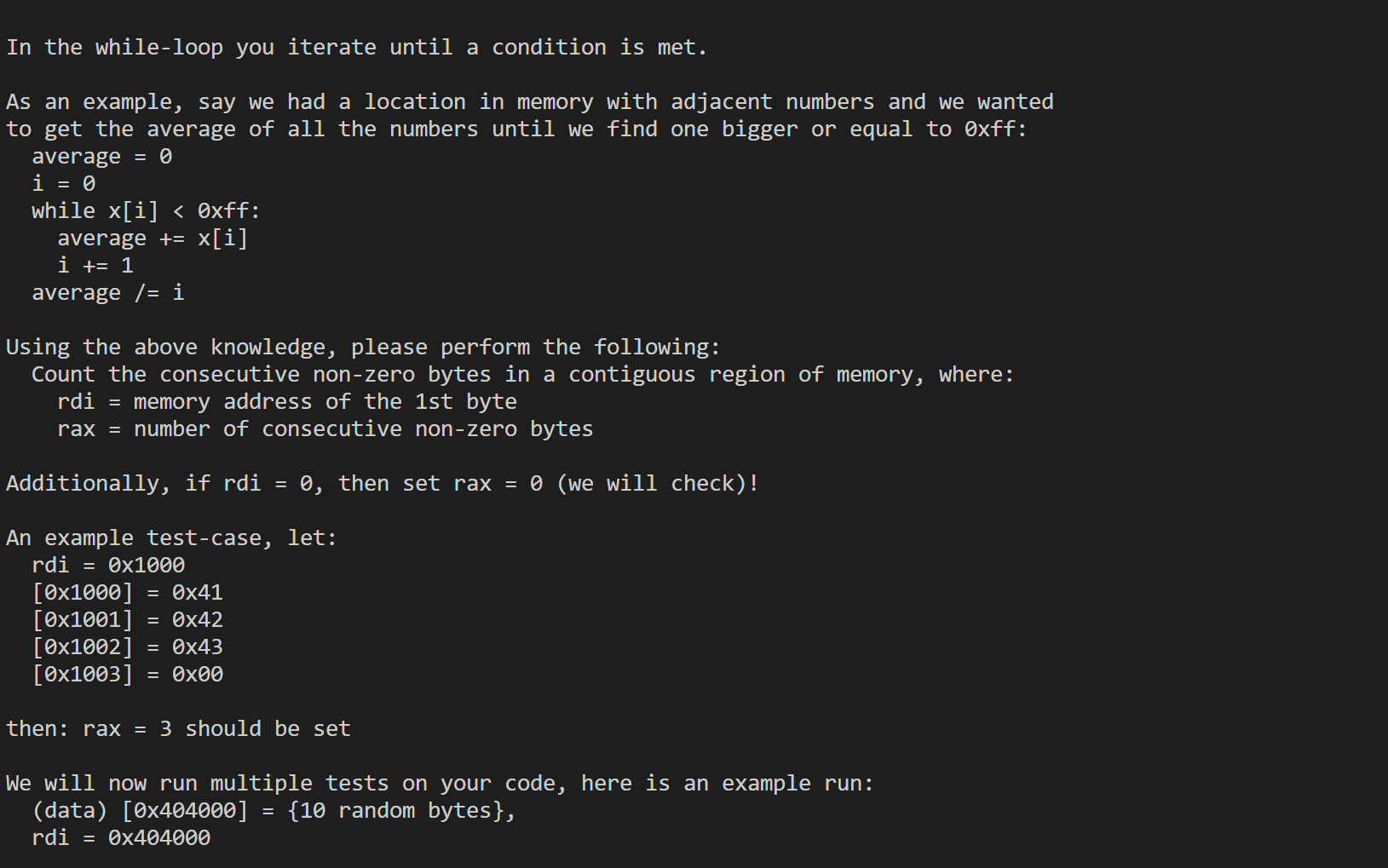
Task: Click the "rdi = 0x404000" line
Action: click(x=121, y=838)
